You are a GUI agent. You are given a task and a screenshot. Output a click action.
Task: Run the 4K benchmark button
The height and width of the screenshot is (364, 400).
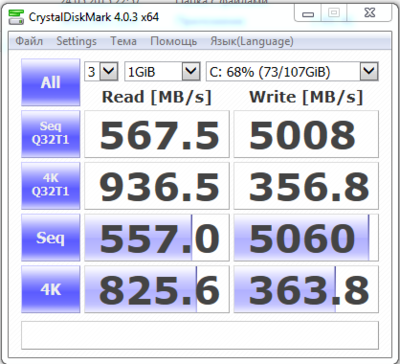pos(51,289)
